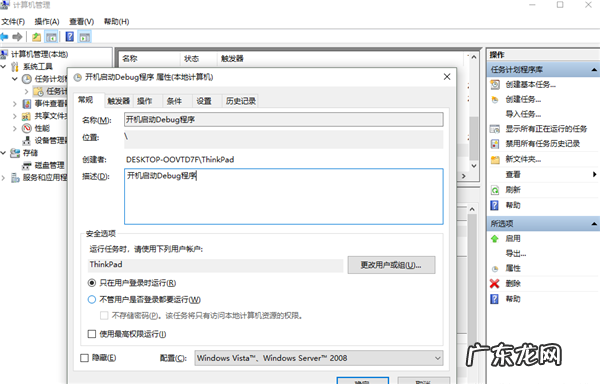Click 创建任务 in the actions pane
The image size is (600, 384).
coord(523,99)
